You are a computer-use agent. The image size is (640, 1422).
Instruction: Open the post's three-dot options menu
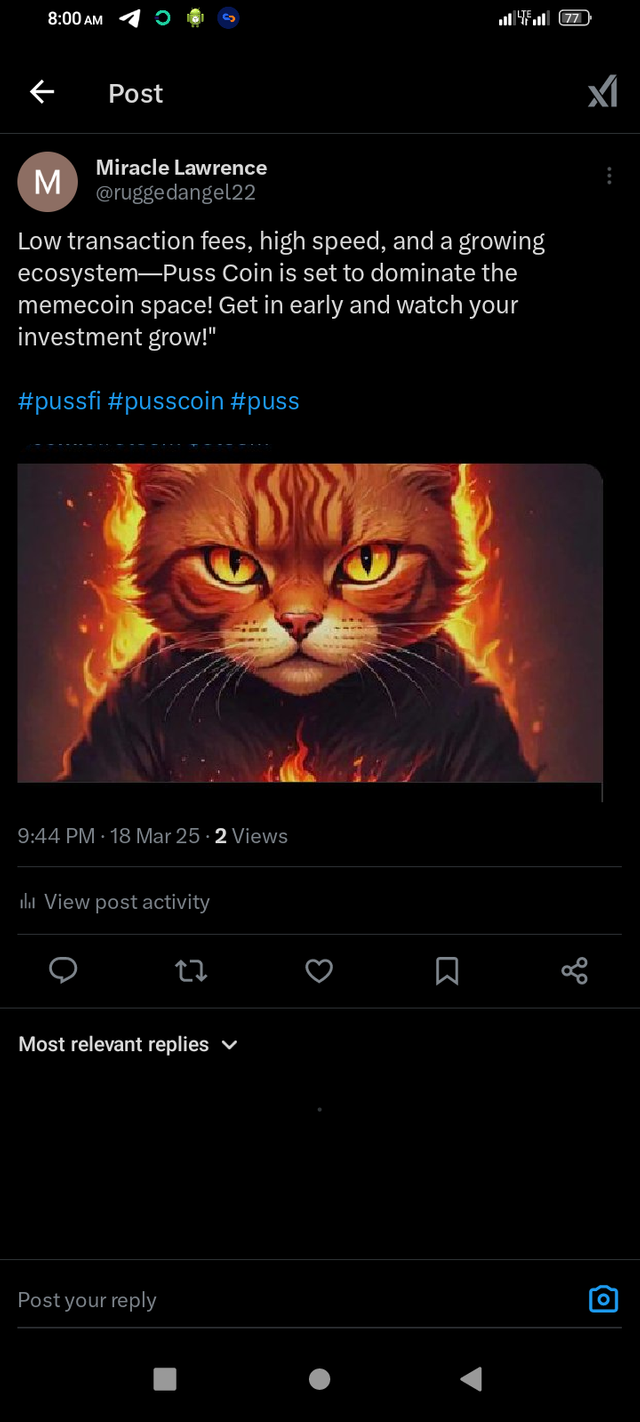[x=609, y=176]
